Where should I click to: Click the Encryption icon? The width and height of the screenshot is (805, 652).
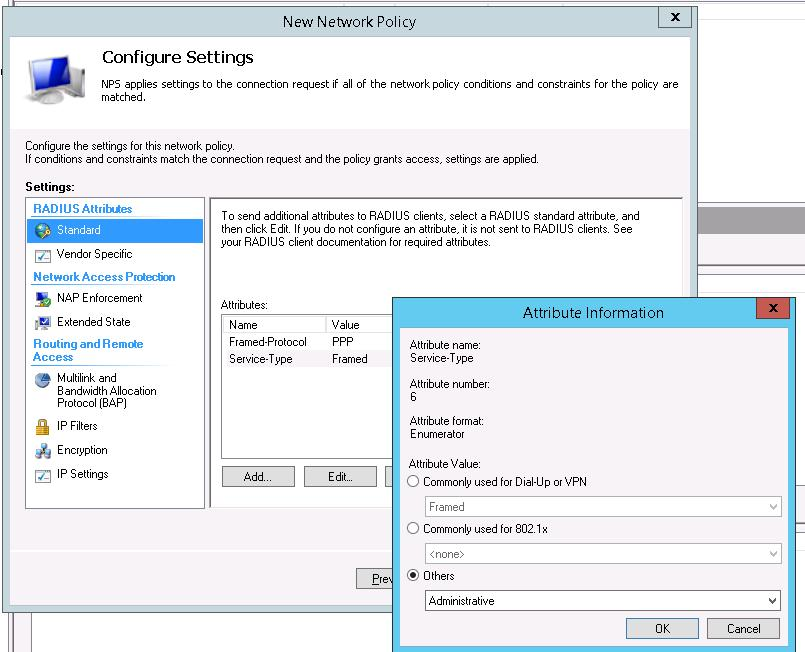[42, 450]
